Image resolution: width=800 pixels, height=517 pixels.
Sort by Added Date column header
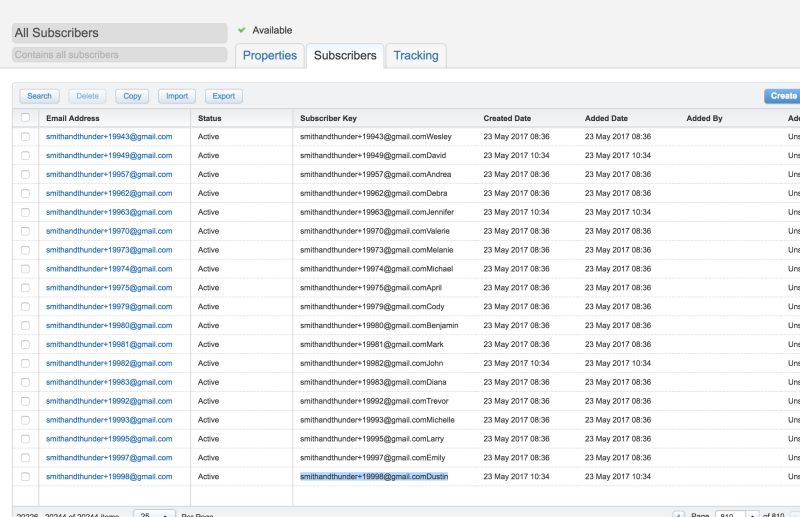pos(606,118)
